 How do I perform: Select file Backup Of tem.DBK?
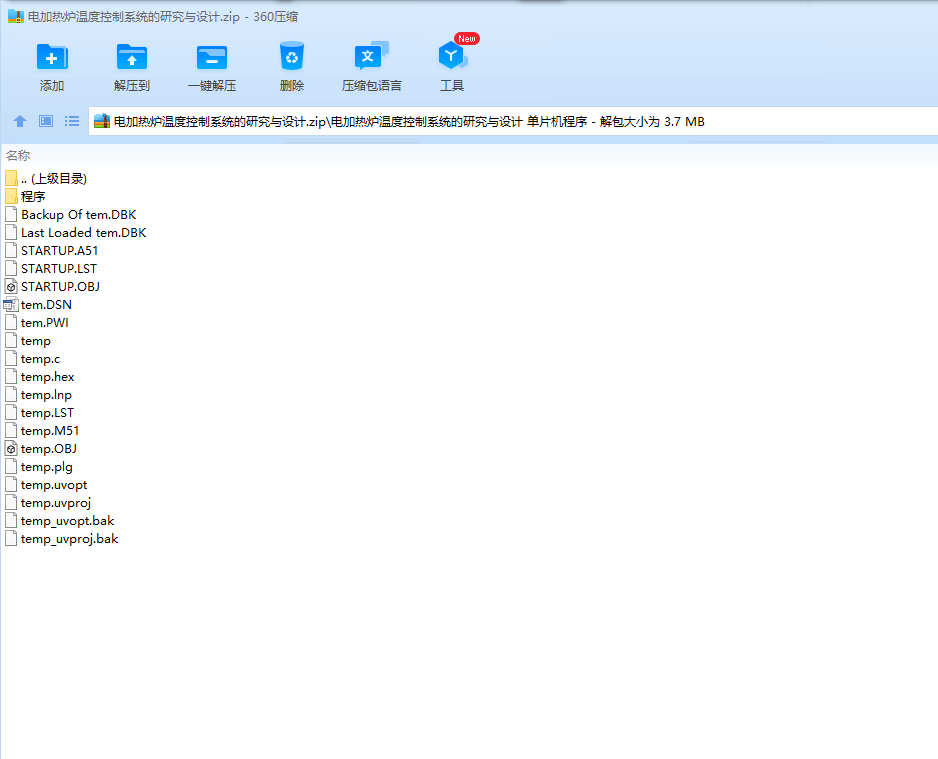pos(78,215)
